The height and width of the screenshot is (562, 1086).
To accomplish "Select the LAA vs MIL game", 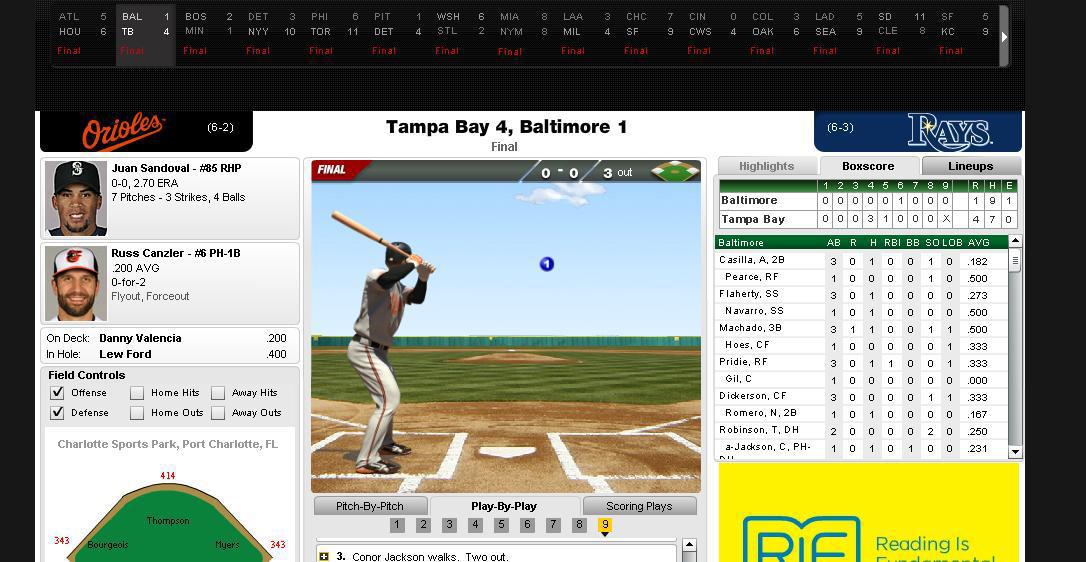I will pyautogui.click(x=587, y=33).
